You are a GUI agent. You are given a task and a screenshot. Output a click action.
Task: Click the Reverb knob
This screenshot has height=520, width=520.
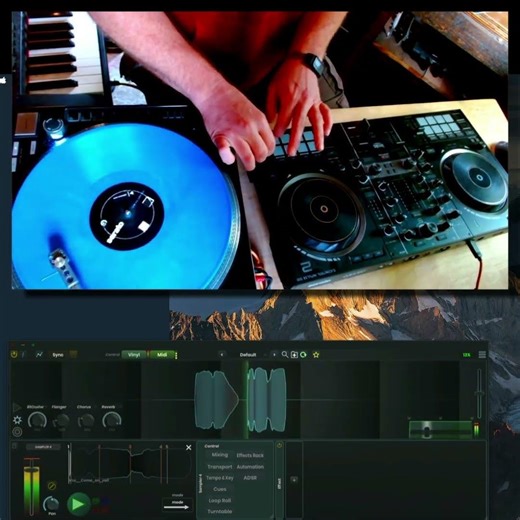tap(112, 421)
